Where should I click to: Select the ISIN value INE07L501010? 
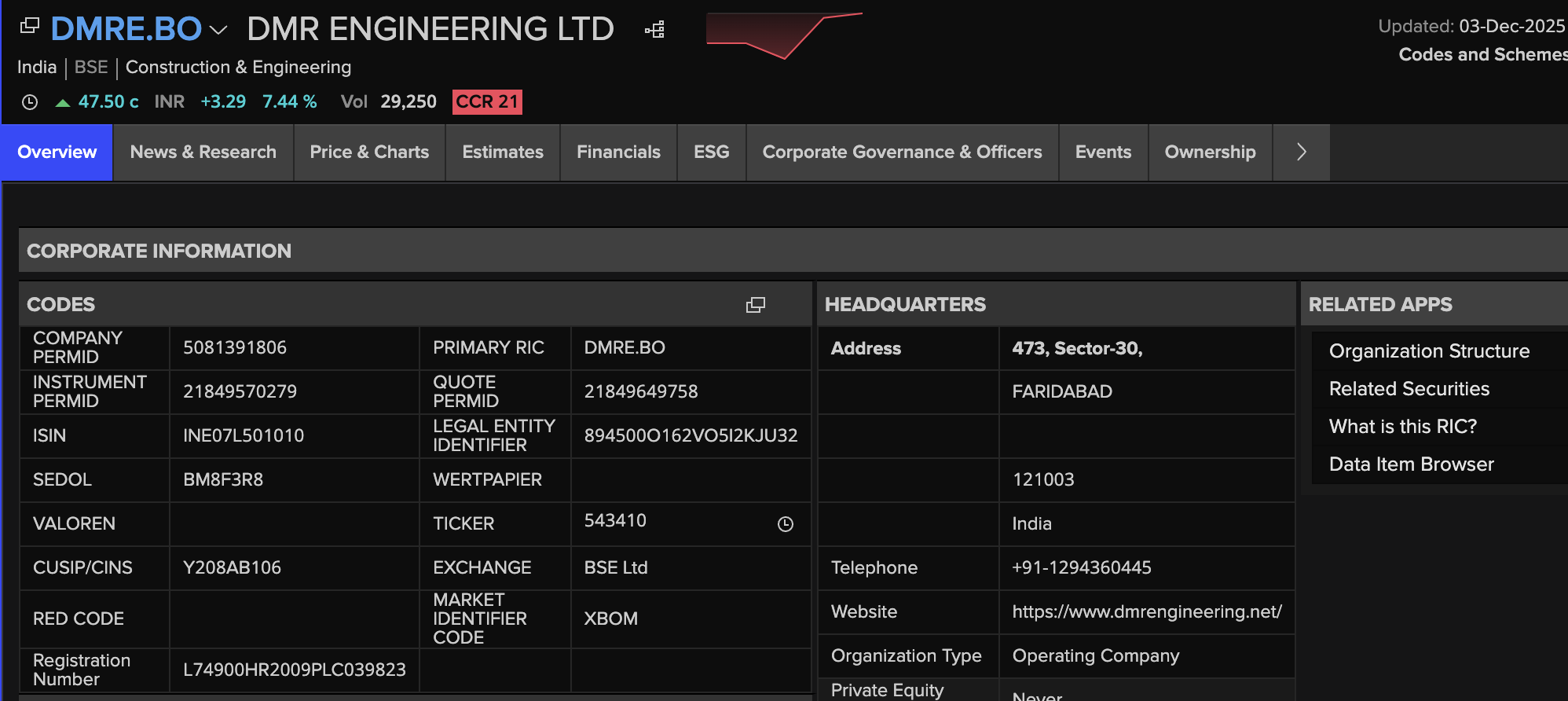pyautogui.click(x=244, y=436)
